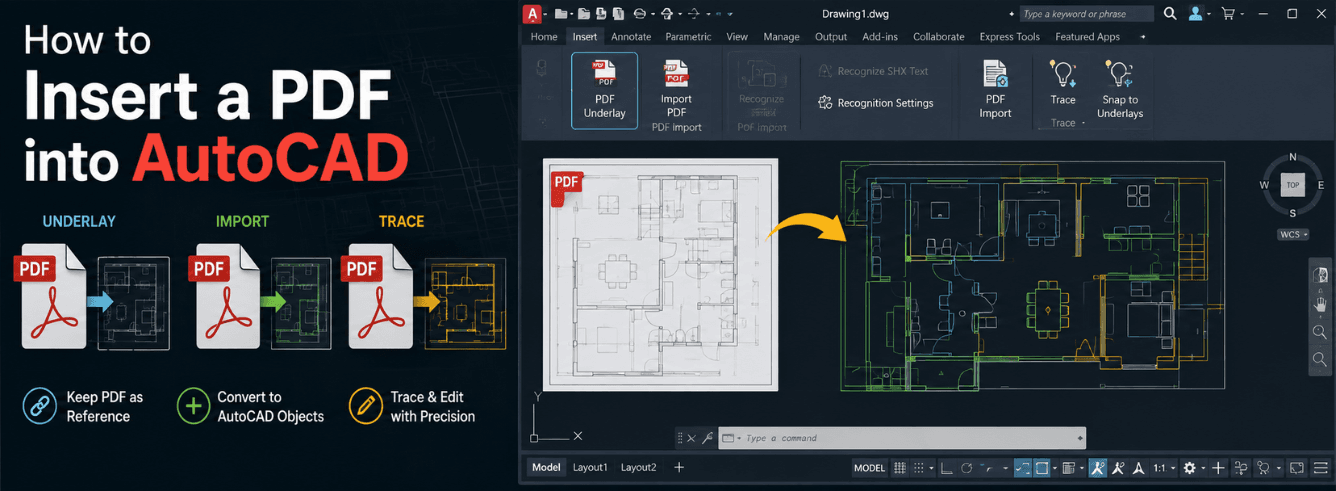This screenshot has width=1336, height=491.
Task: Switch to the Annotate ribbon tab
Action: [631, 37]
